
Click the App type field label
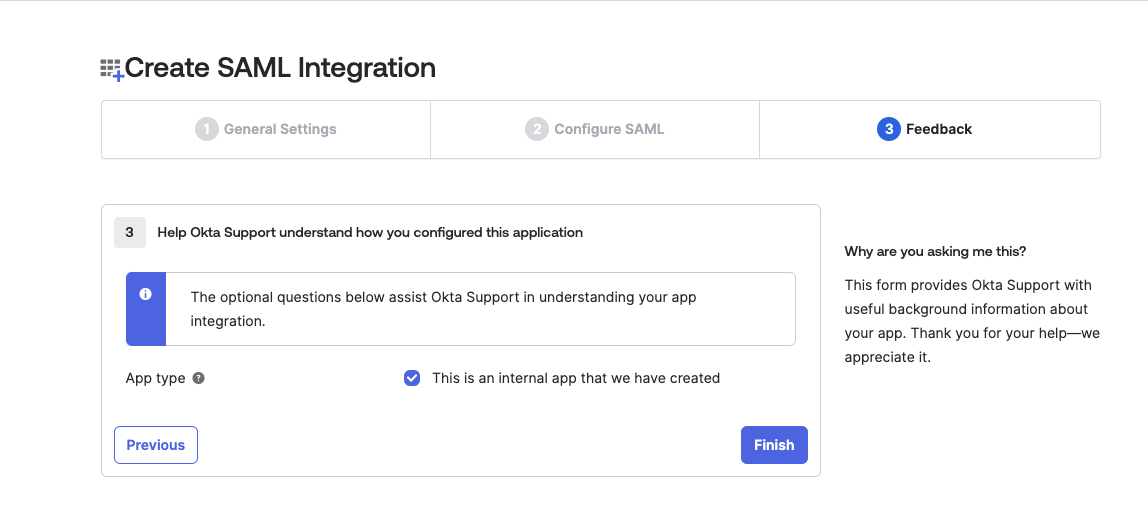(155, 378)
